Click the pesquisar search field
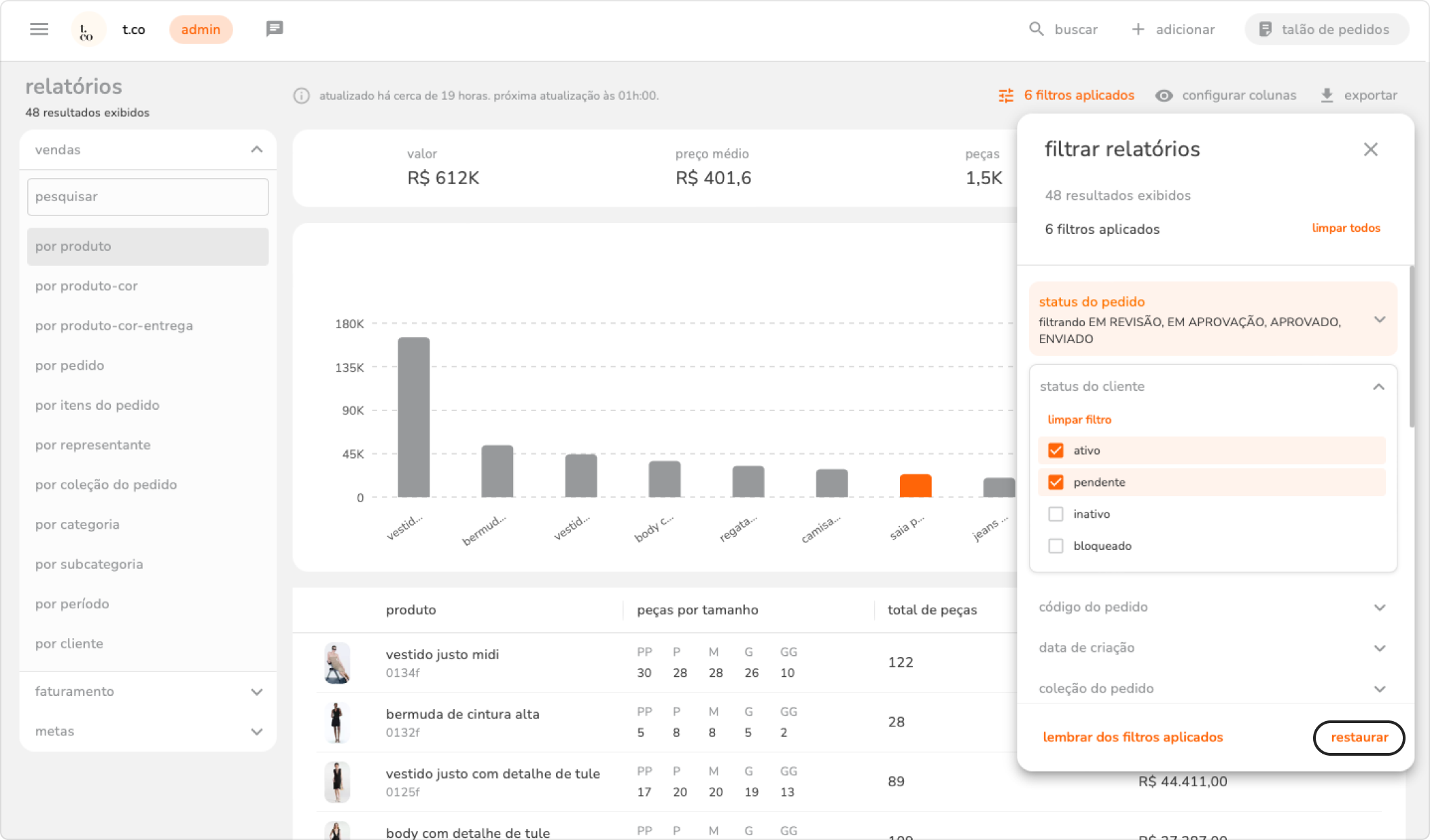1430x840 pixels. [147, 197]
